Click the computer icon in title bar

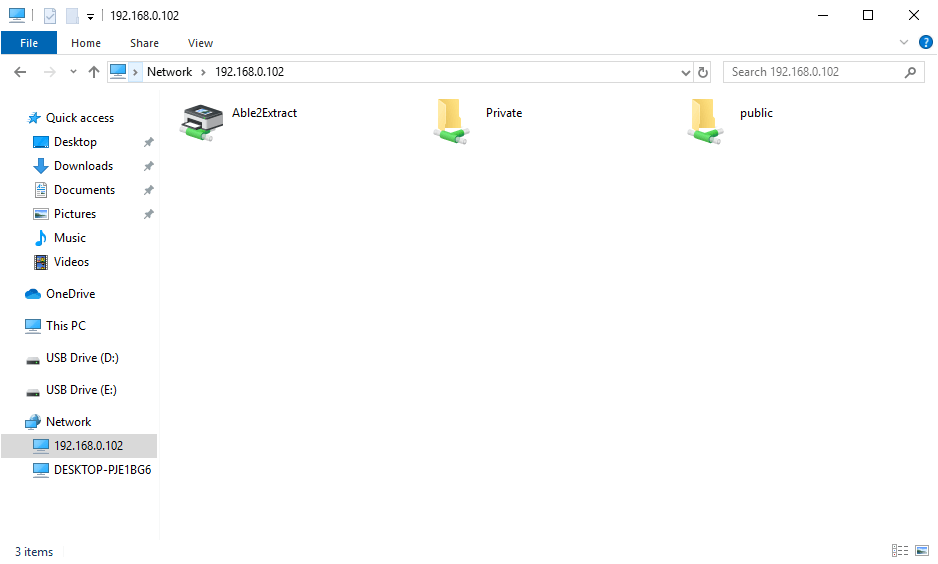click(x=17, y=15)
